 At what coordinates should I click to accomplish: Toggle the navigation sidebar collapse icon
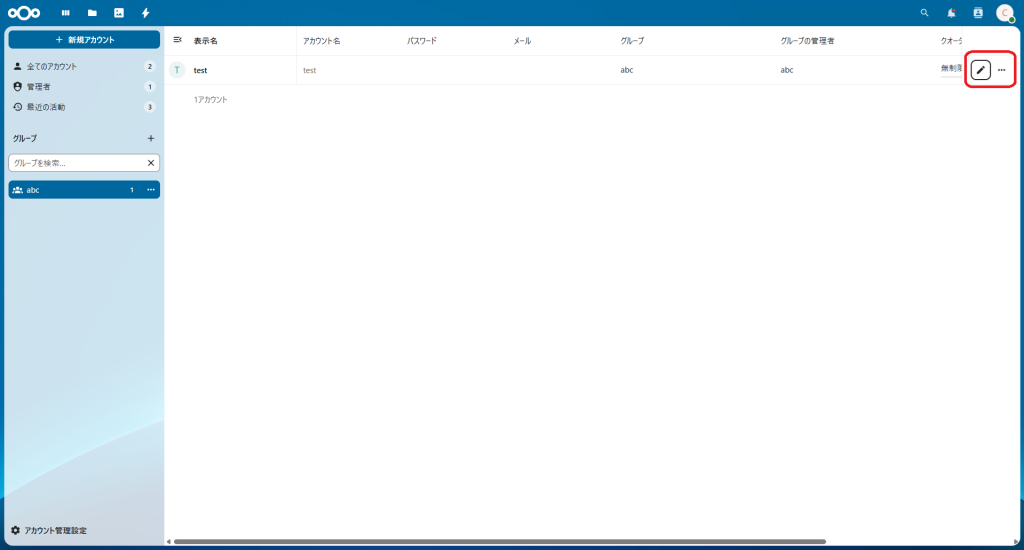178,40
